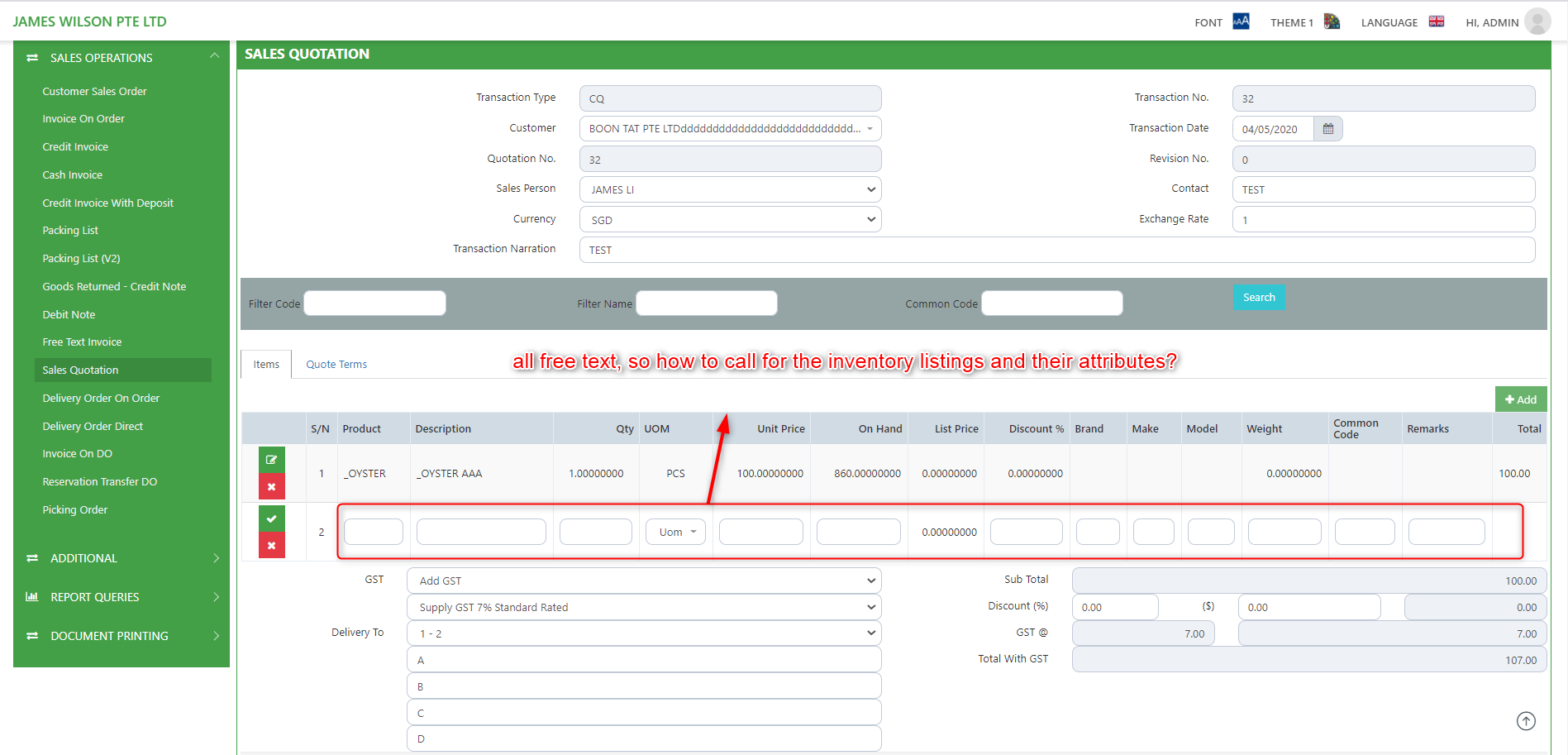Viewport: 1568px width, 755px height.
Task: Open the admin user avatar
Action: tap(1537, 22)
